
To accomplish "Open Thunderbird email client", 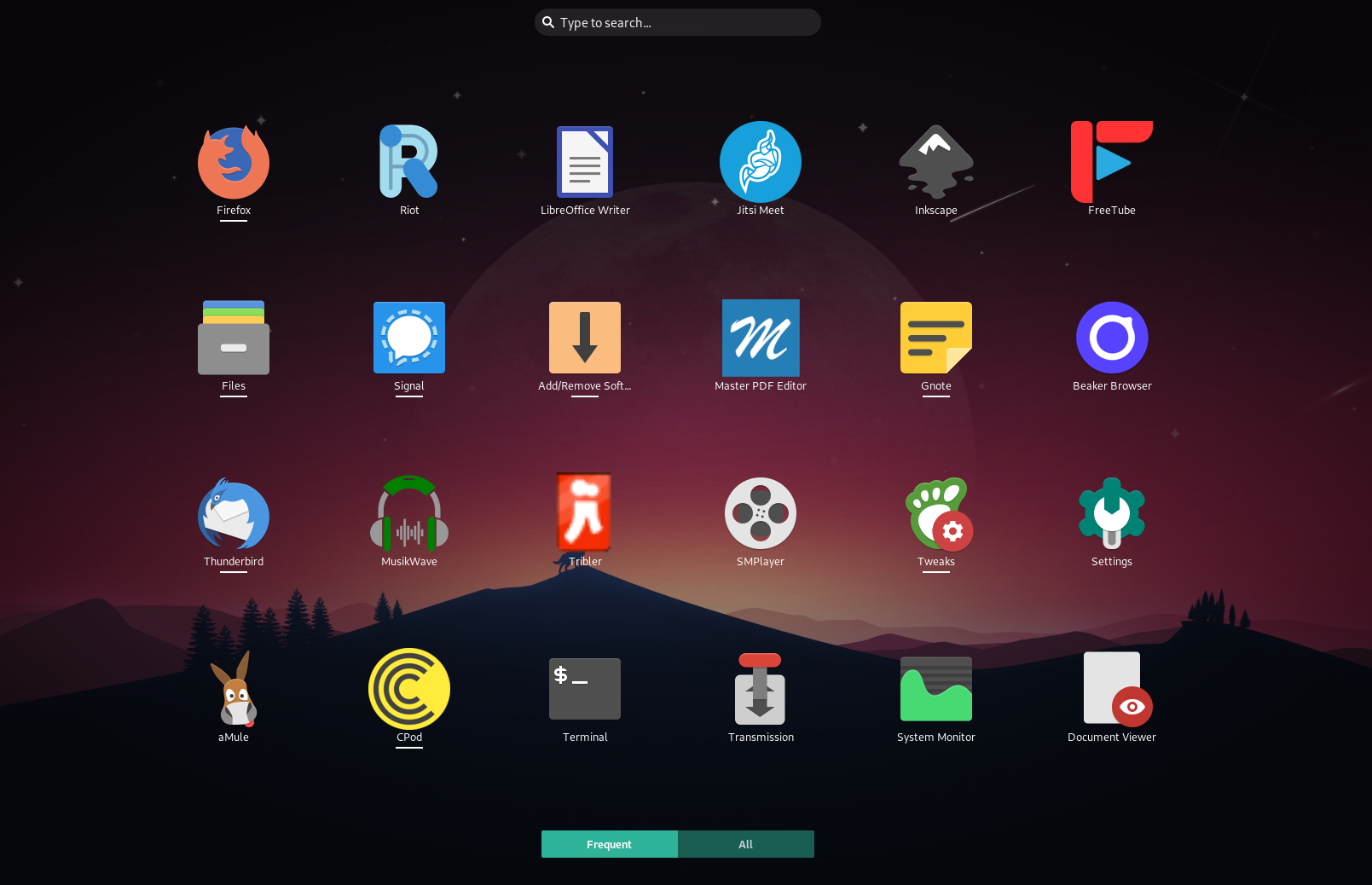I will point(234,513).
